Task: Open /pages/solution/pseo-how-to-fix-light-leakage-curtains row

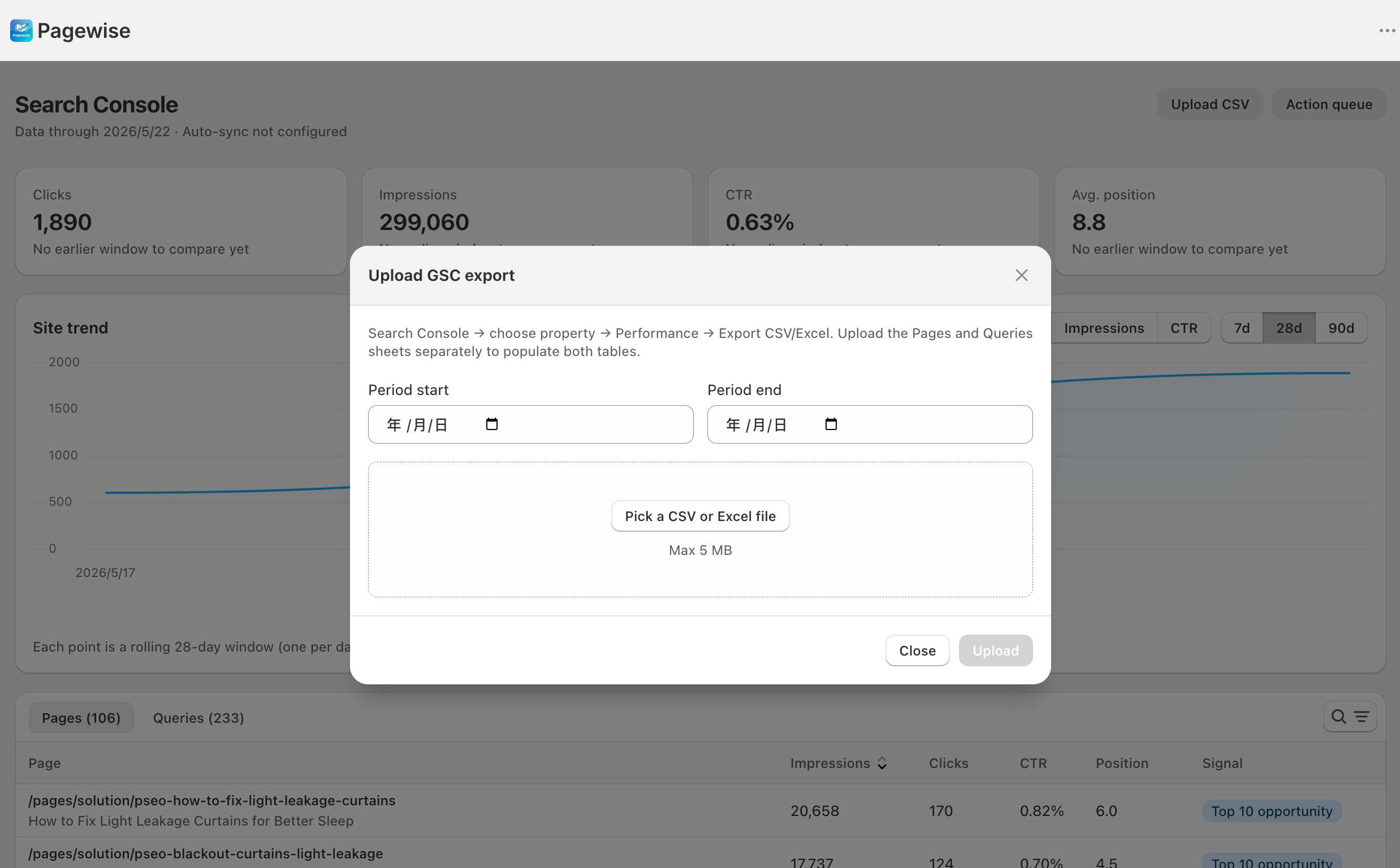Action: tap(700, 810)
